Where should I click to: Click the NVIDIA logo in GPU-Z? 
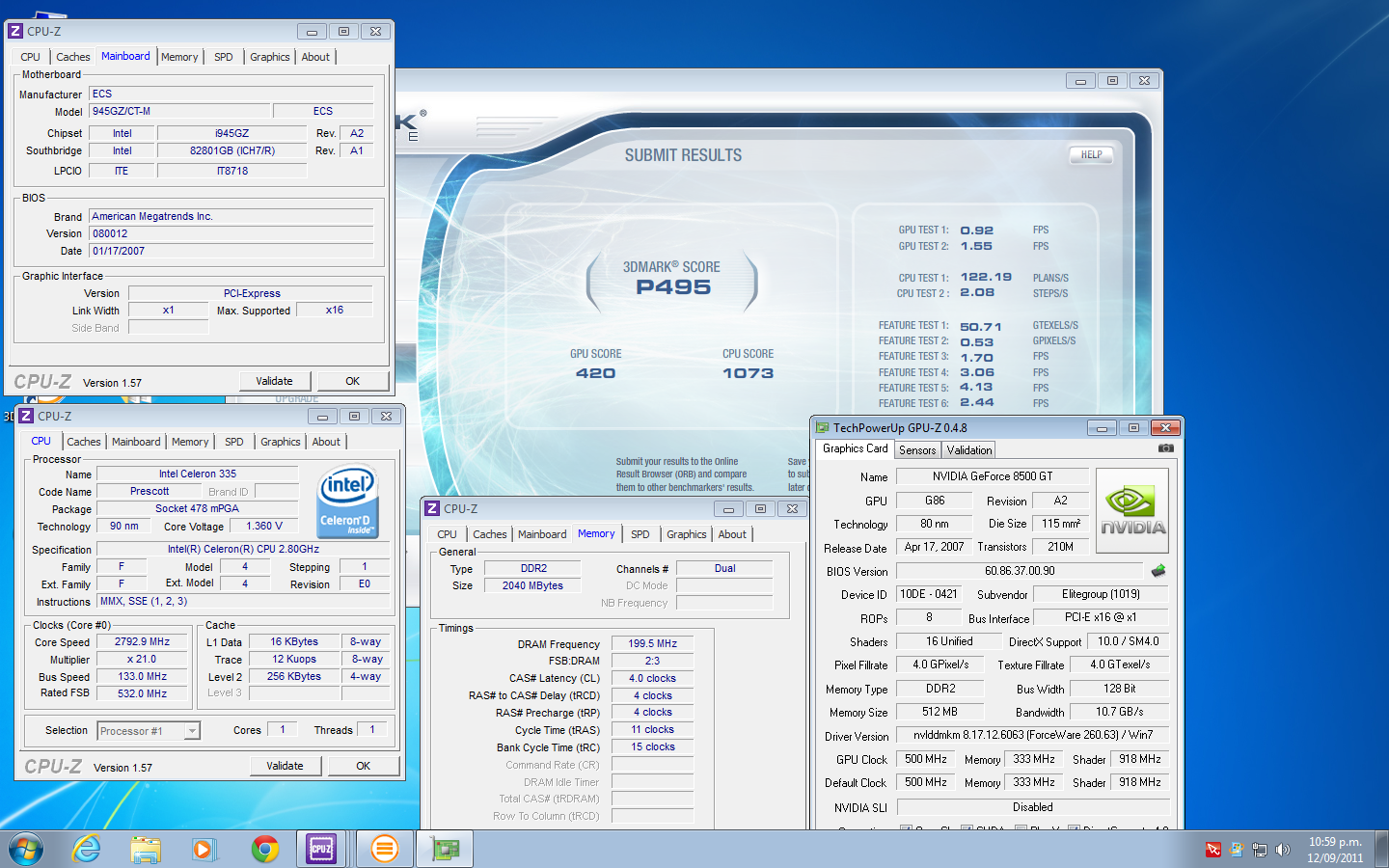[1132, 511]
